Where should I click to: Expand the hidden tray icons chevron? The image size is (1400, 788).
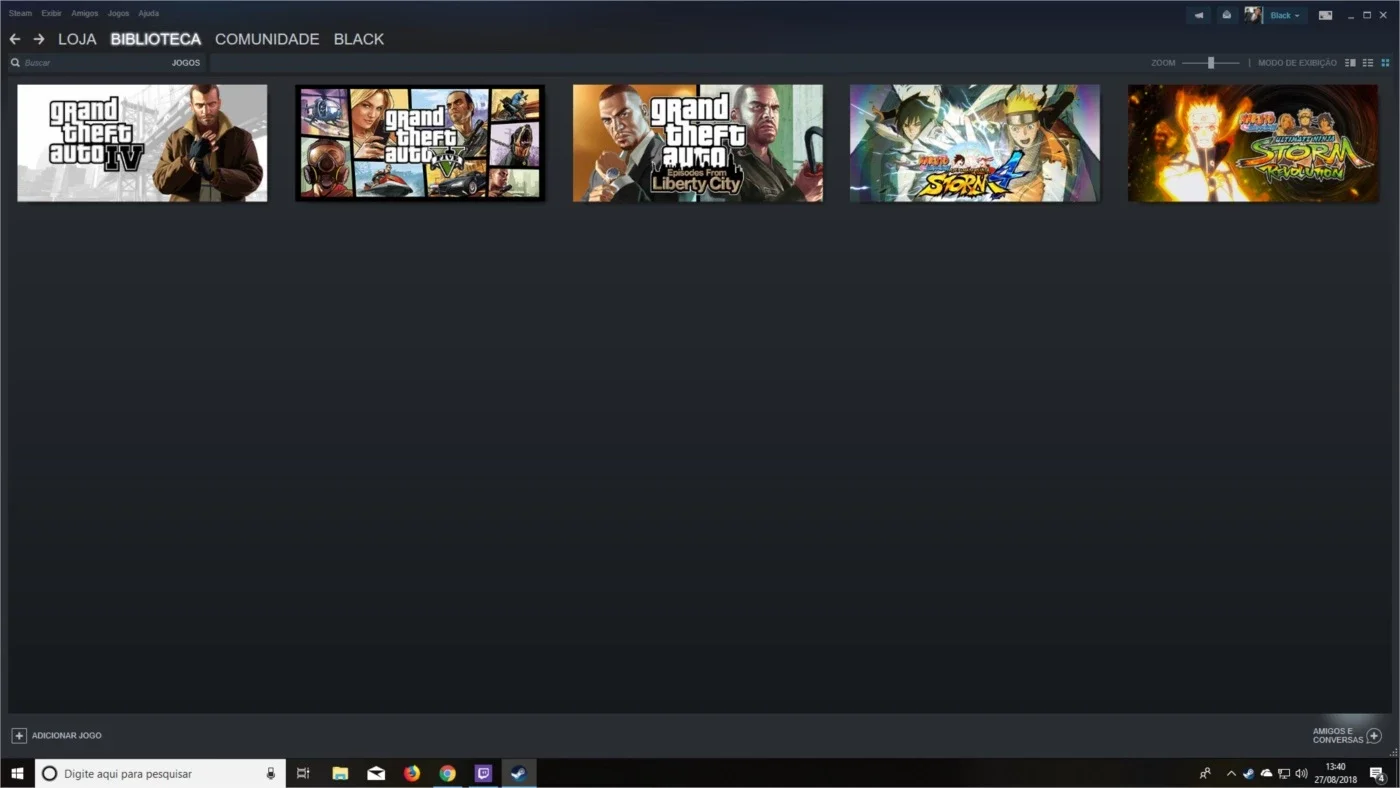[1231, 773]
